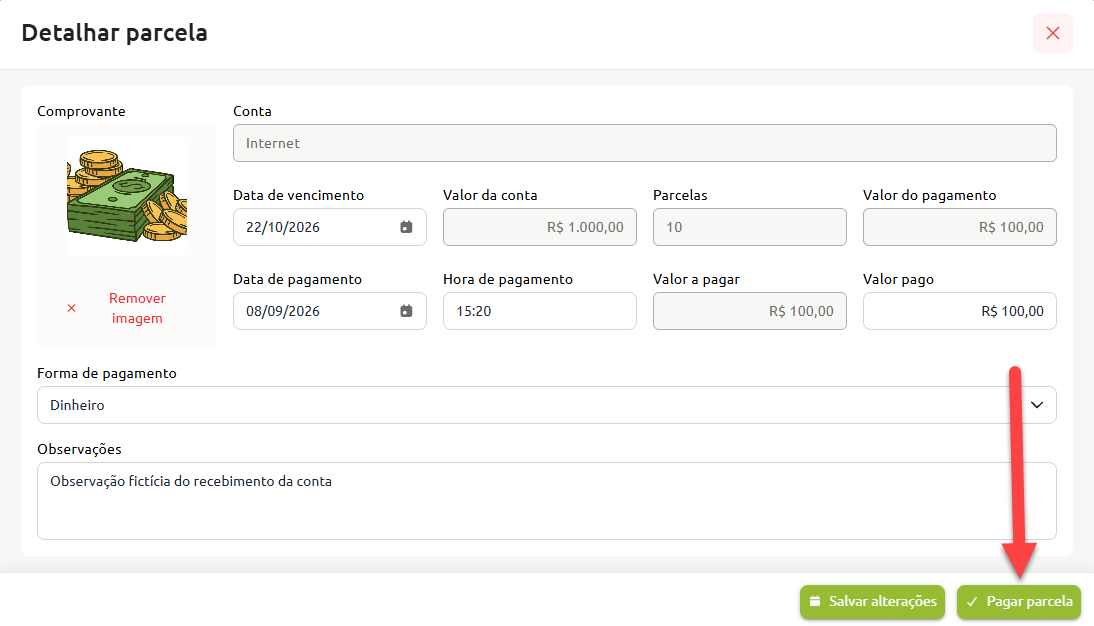Click the Hora de pagamento field
1094x626 pixels.
[539, 311]
